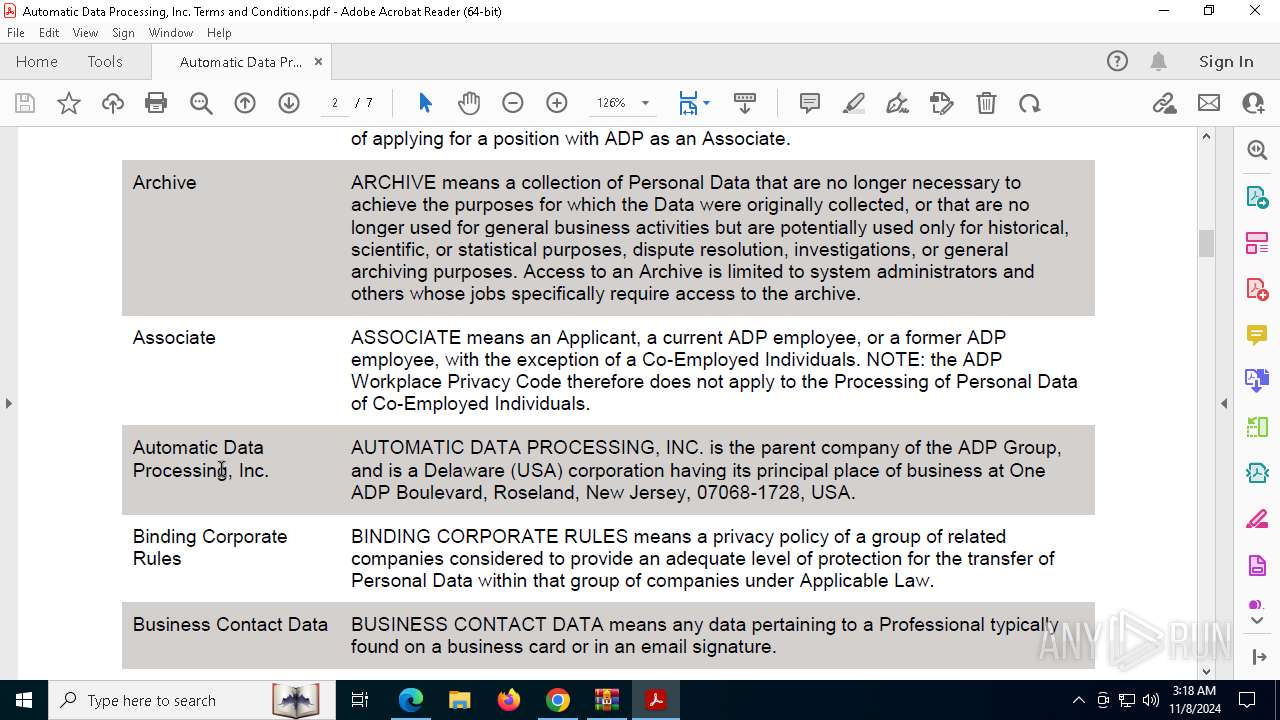Share with others person icon
Viewport: 1280px width, 720px height.
1253,103
